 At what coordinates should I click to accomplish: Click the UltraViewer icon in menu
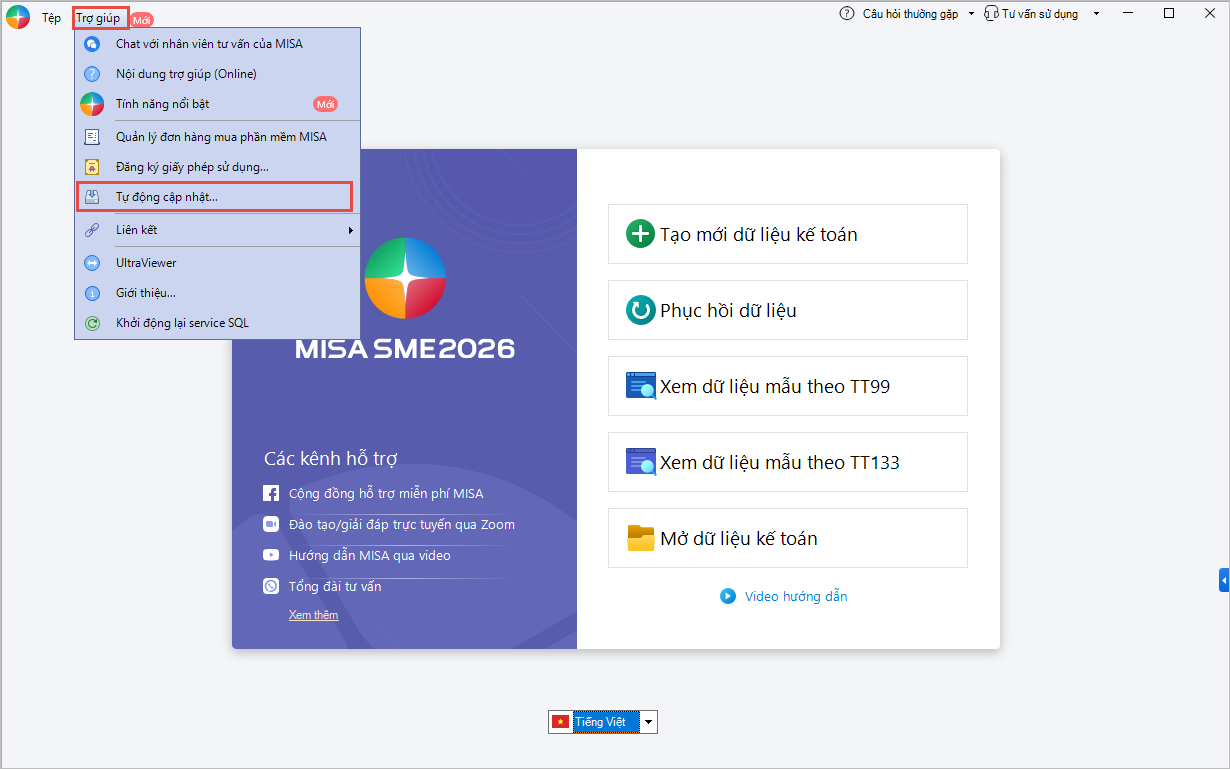[x=92, y=263]
